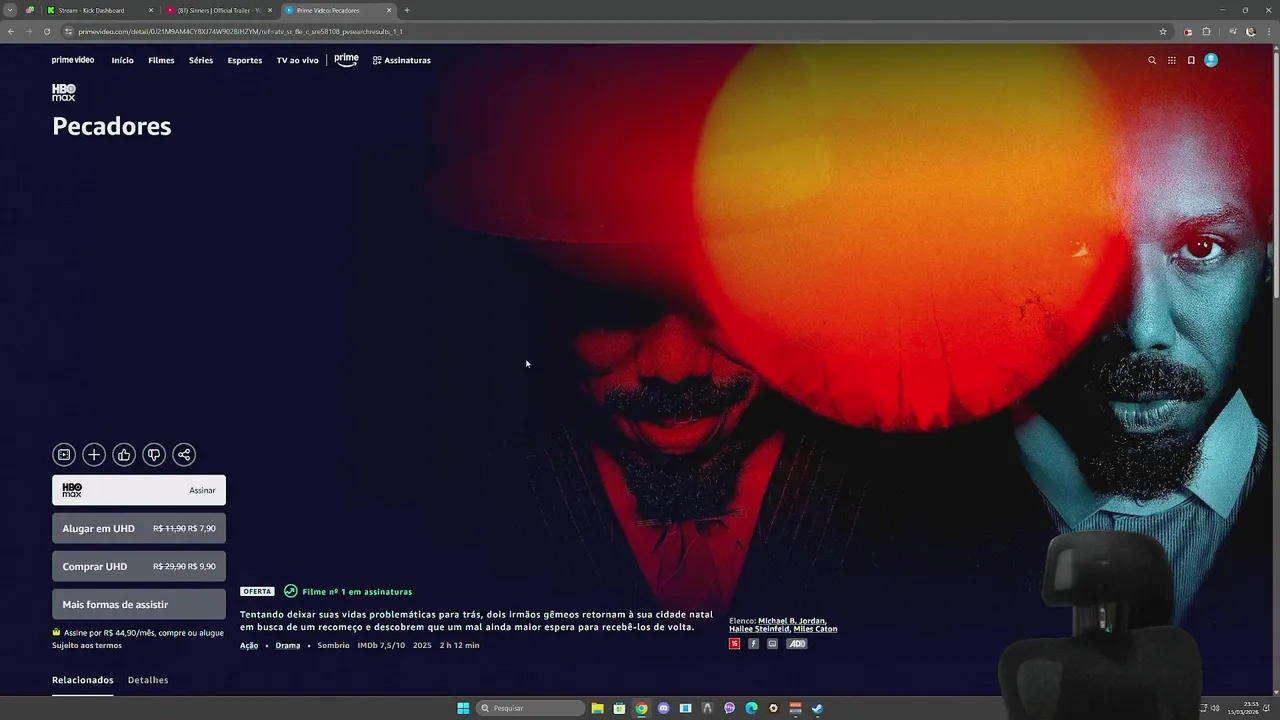Screen dimensions: 1280x720
Task: Add Pecadores to watchlist with plus icon
Action: (x=94, y=455)
